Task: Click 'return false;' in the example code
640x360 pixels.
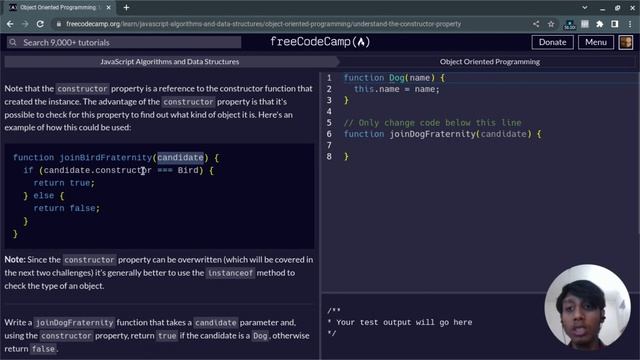Action: (x=67, y=208)
